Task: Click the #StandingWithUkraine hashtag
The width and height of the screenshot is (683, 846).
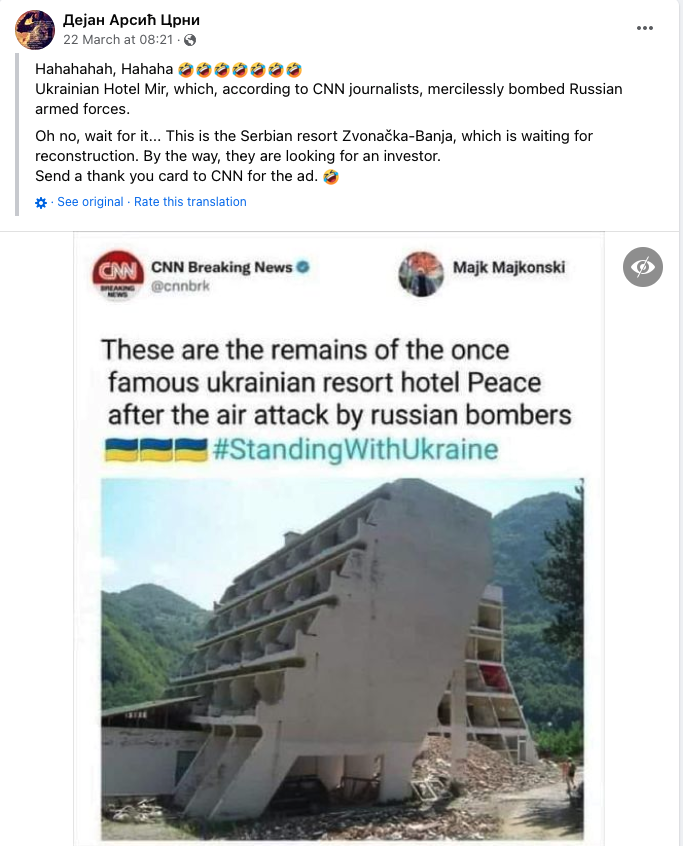Action: 355,449
